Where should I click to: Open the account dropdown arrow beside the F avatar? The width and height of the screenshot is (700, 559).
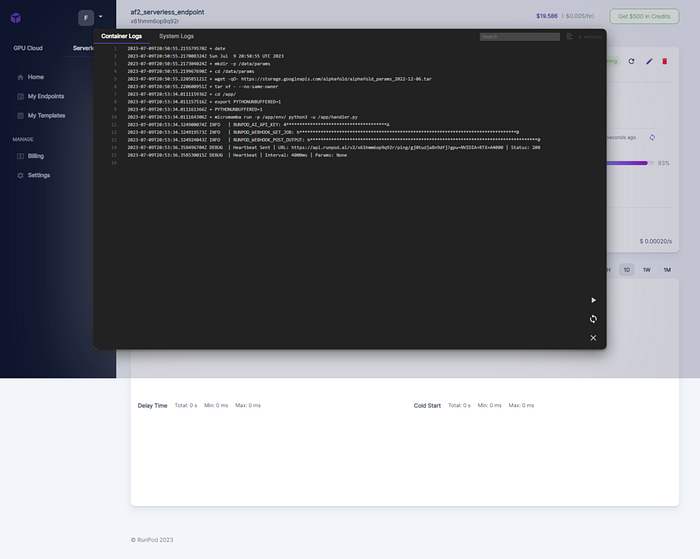[x=100, y=17]
